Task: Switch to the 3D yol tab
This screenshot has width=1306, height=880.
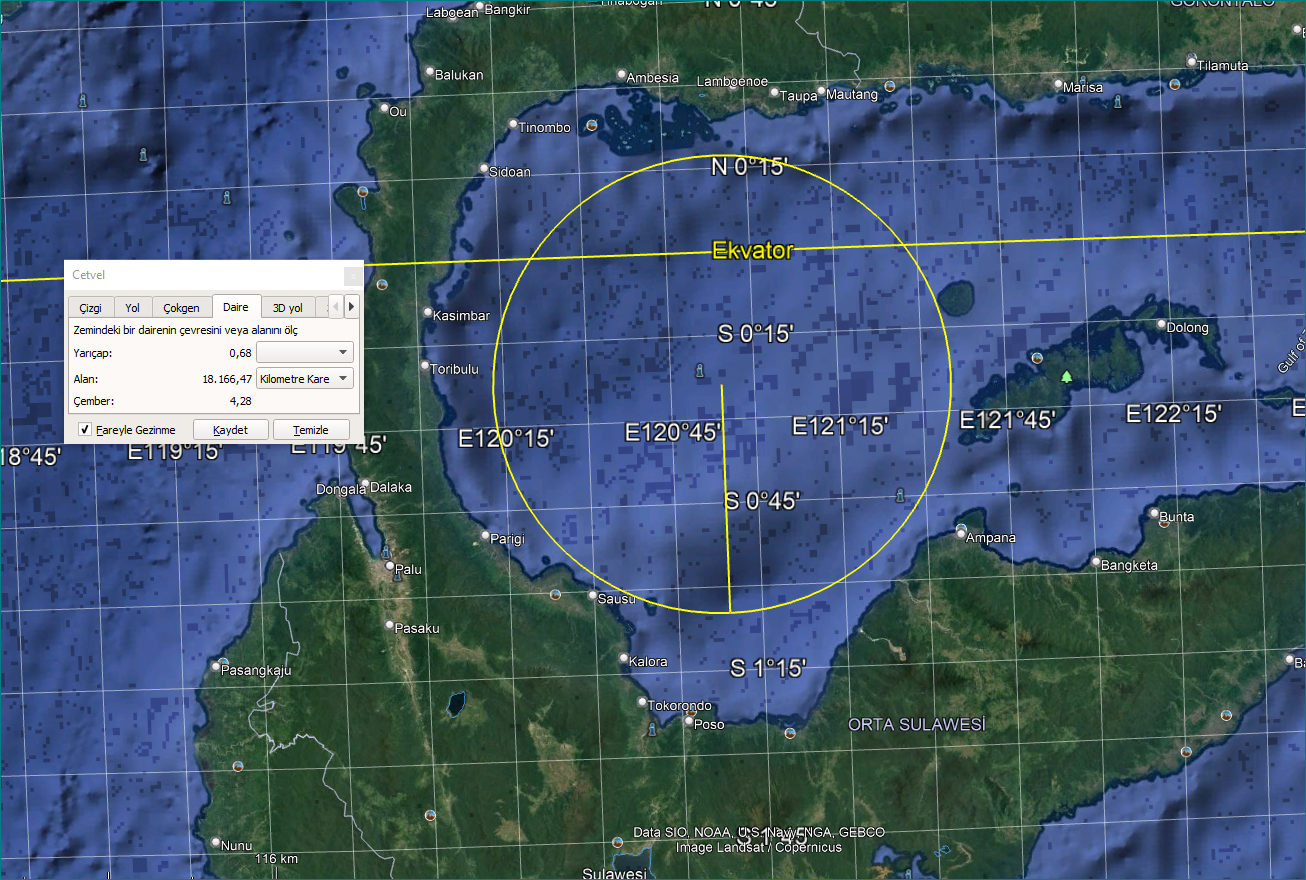Action: coord(288,308)
